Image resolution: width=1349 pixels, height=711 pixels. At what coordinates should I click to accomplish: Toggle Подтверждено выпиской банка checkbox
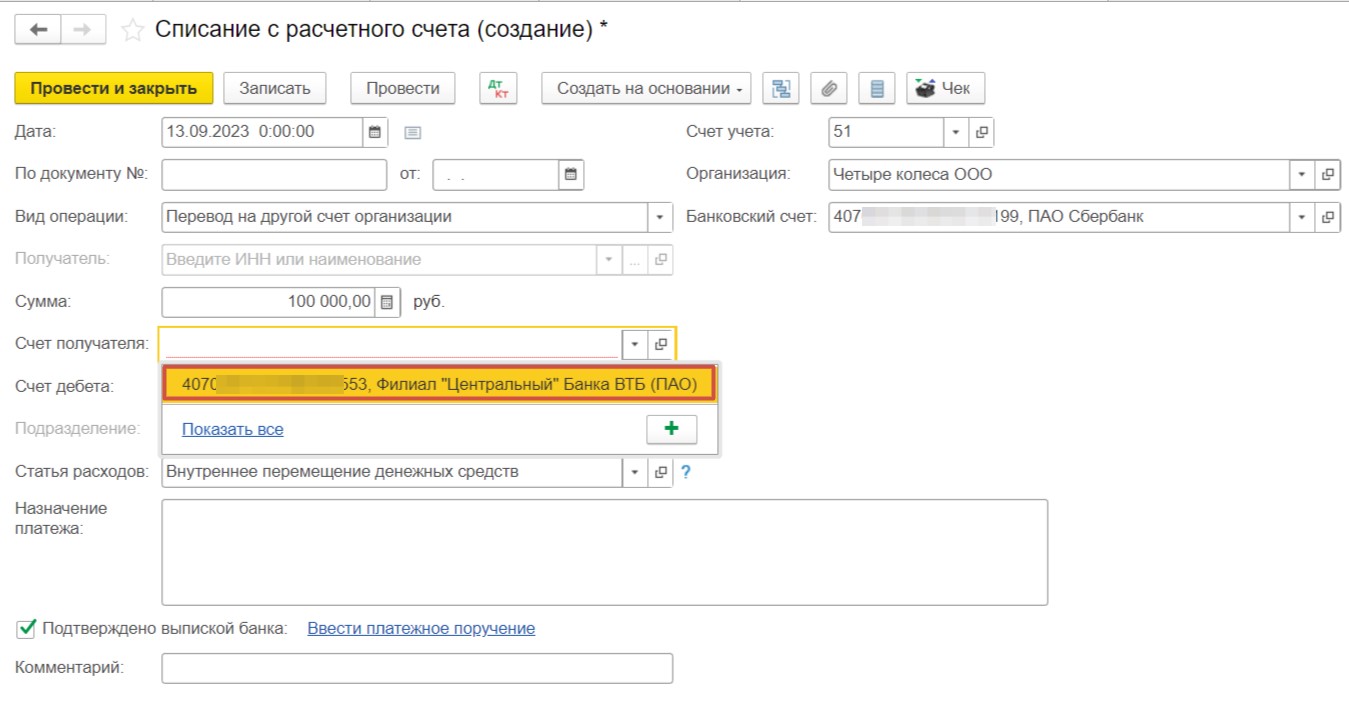(27, 628)
